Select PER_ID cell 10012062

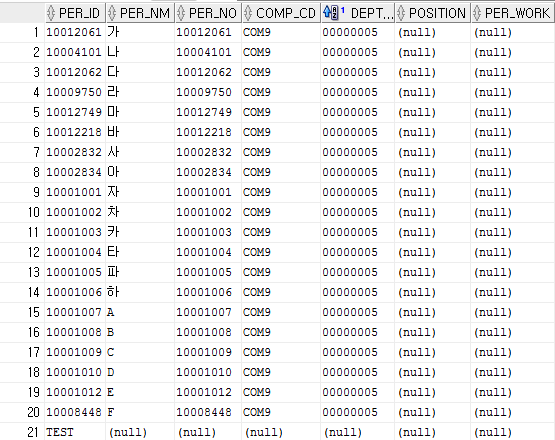[74, 72]
